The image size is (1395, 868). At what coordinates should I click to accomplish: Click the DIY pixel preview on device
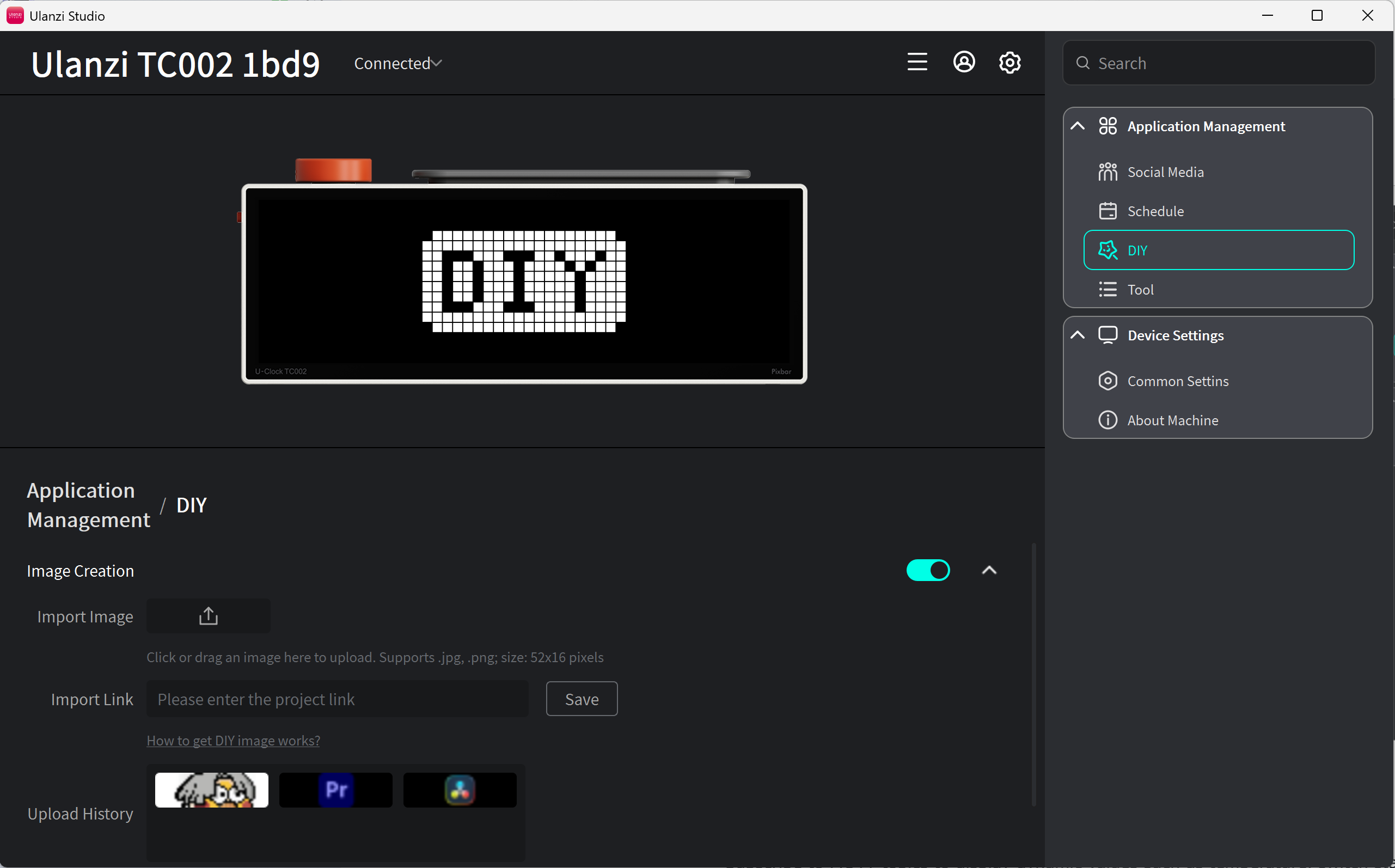(x=523, y=282)
